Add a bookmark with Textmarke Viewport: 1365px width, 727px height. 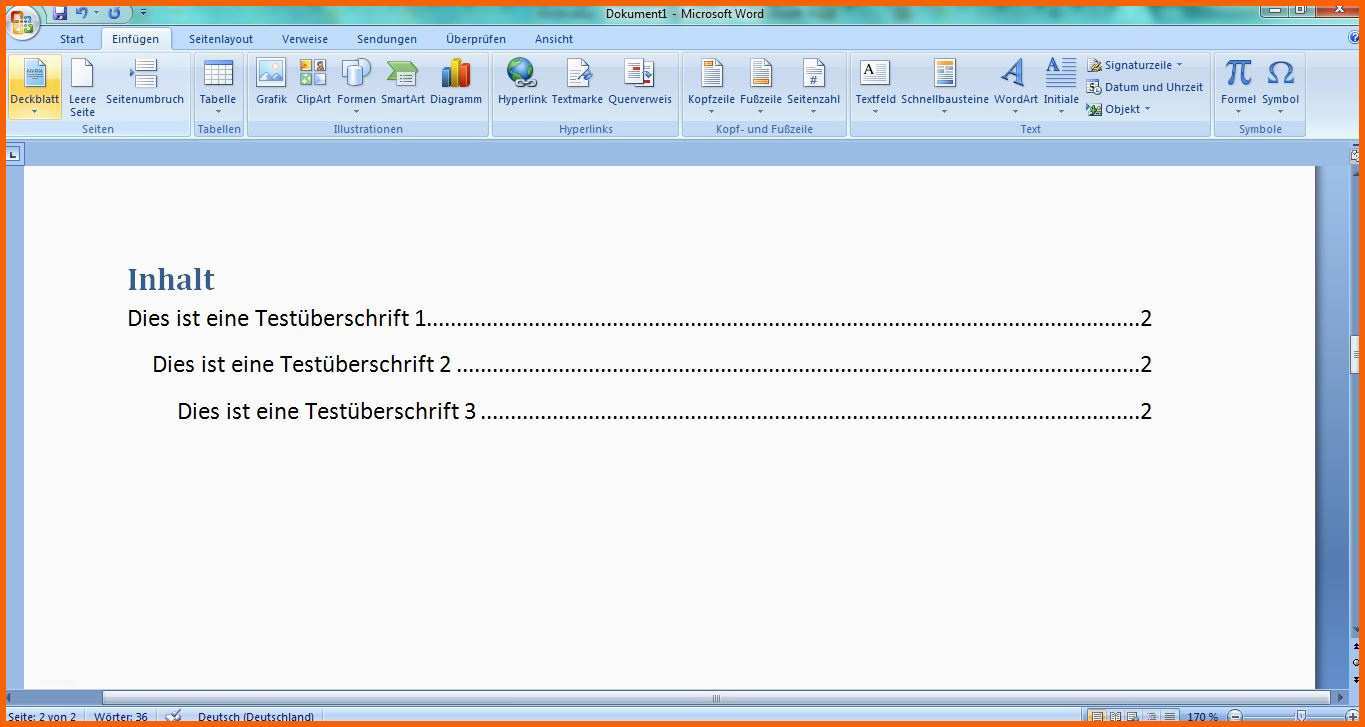(577, 81)
